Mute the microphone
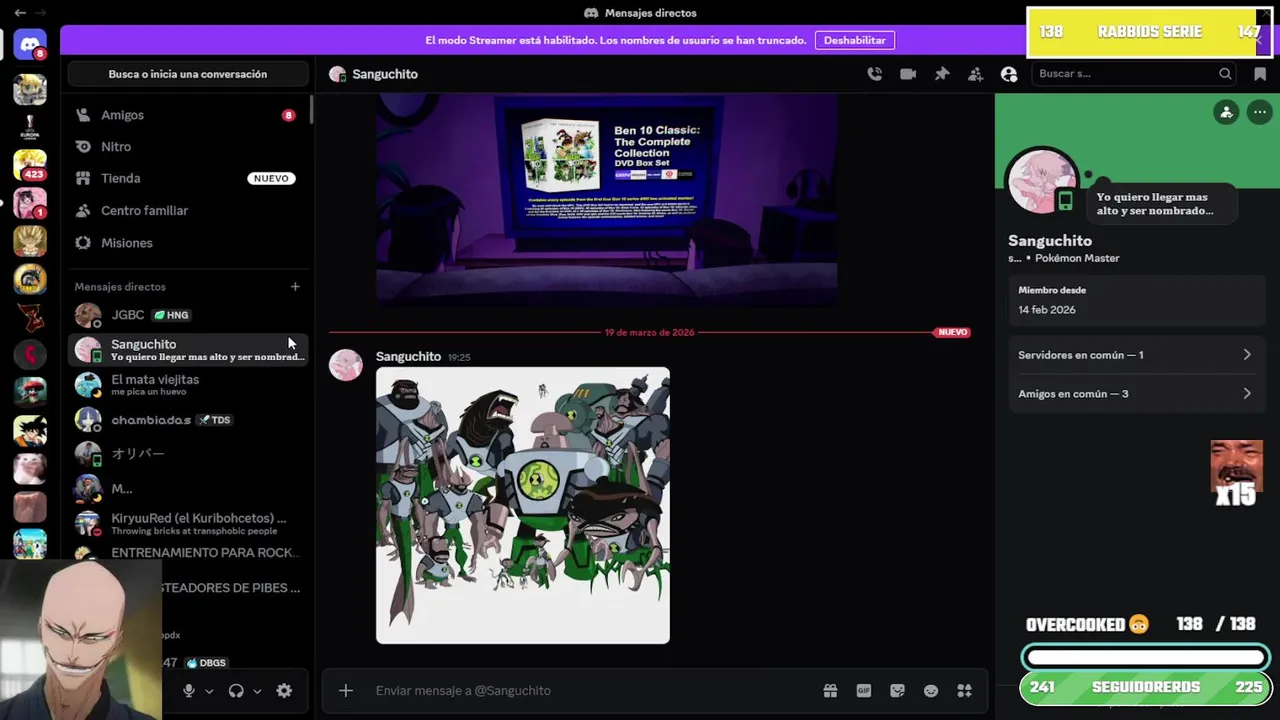The height and width of the screenshot is (720, 1280). pyautogui.click(x=188, y=691)
